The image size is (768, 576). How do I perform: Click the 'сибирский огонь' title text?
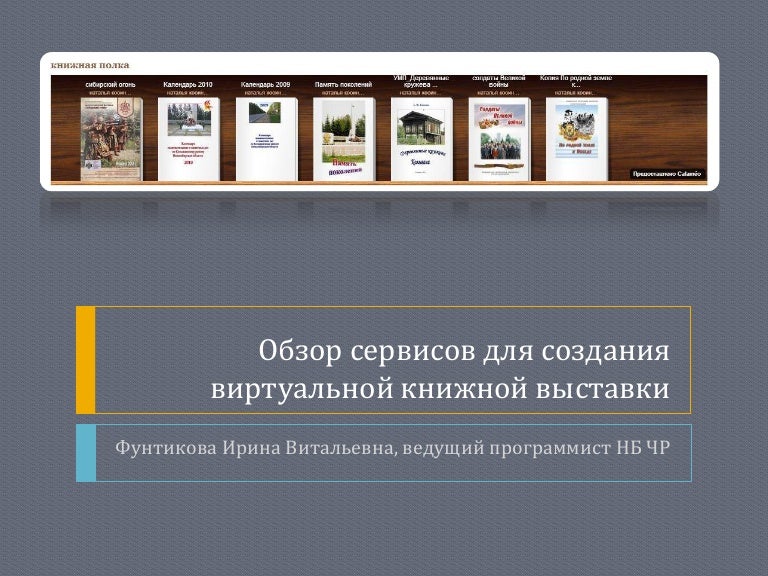coord(110,85)
